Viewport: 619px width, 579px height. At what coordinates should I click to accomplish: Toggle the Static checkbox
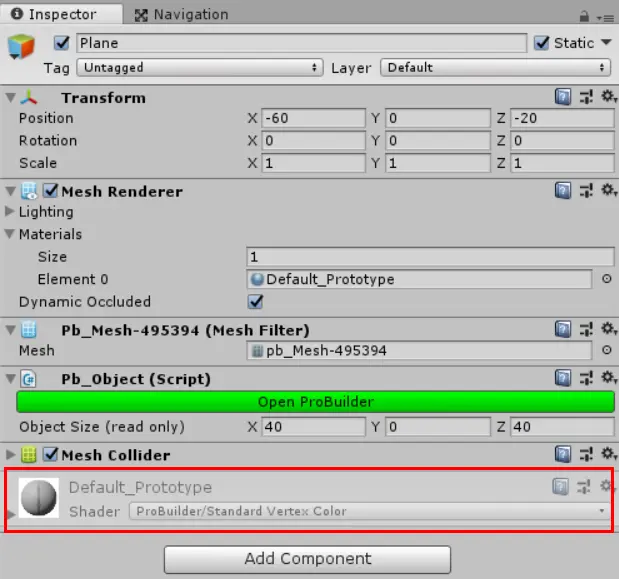tap(542, 43)
